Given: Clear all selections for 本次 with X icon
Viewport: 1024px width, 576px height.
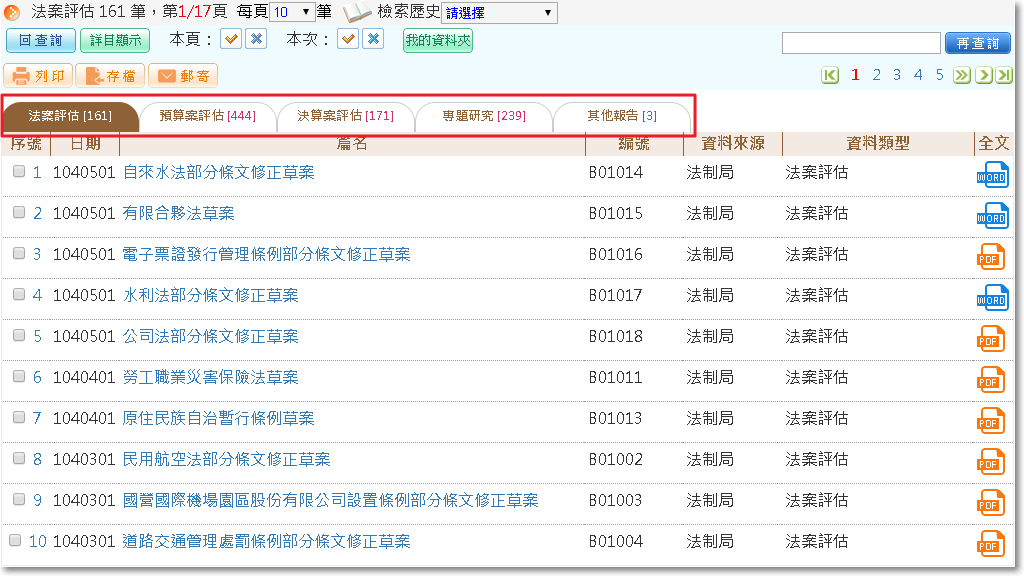Looking at the screenshot, I should 373,39.
